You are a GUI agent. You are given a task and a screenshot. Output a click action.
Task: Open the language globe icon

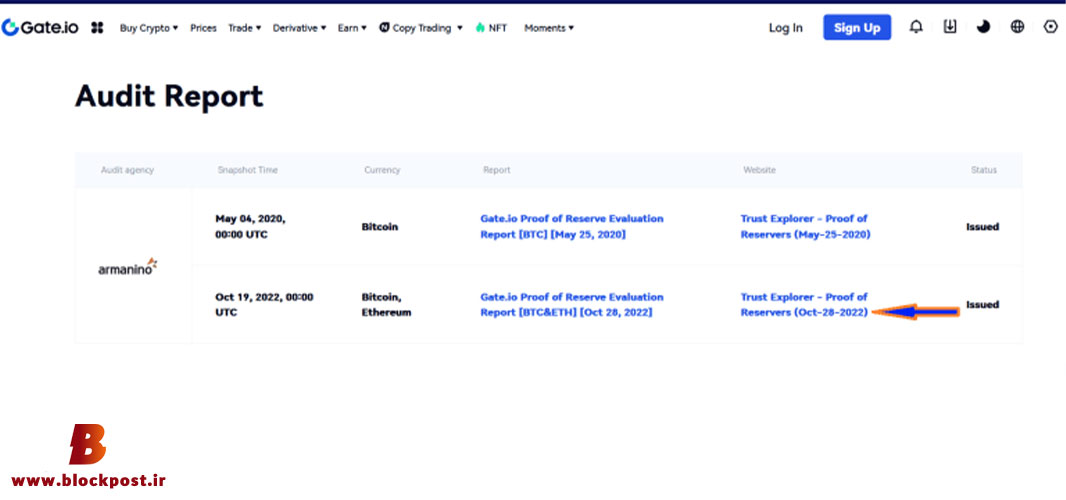point(1017,27)
